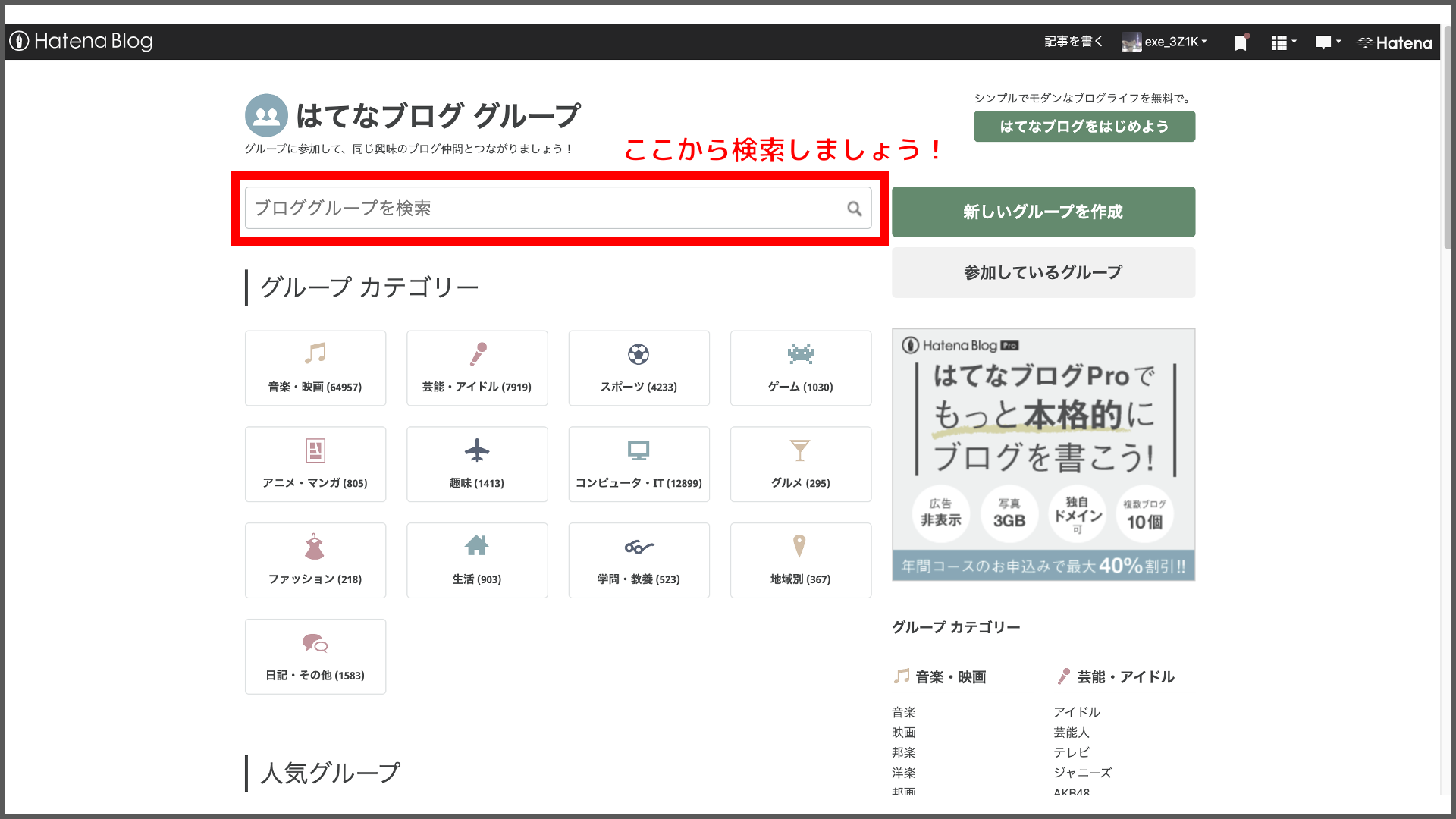Click 新しいグループを作成 button
The height and width of the screenshot is (819, 1456).
(1043, 212)
